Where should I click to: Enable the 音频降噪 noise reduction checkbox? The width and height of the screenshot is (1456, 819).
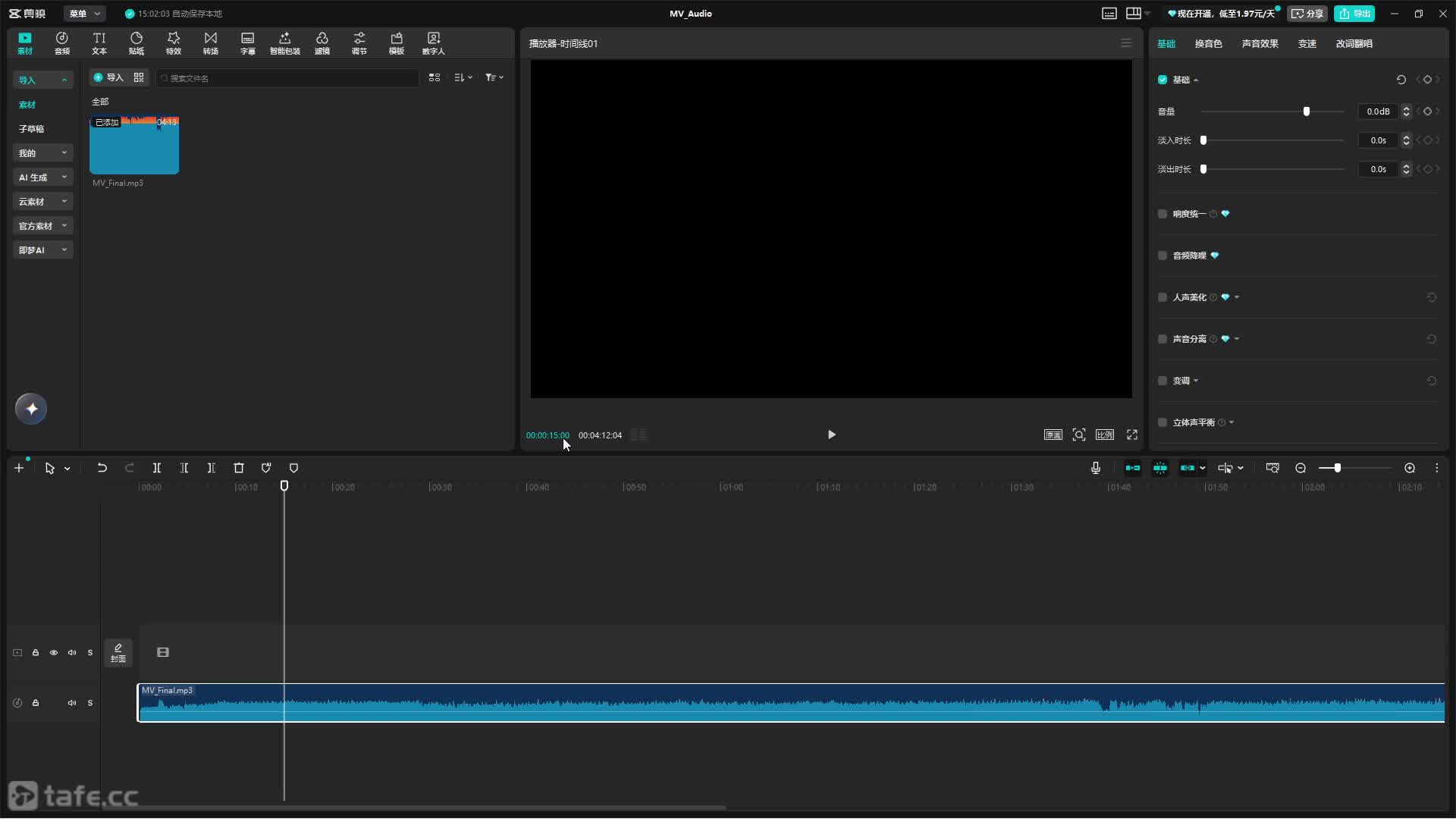pos(1163,256)
